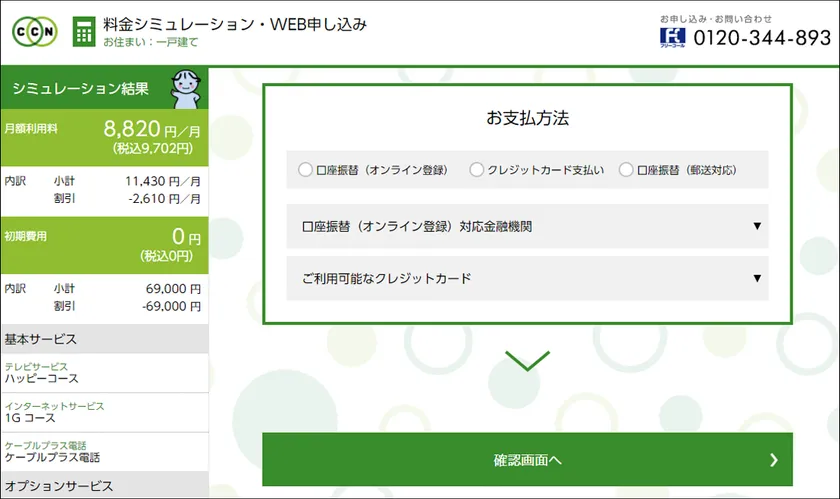Click the triangle arrow beside 対応金融機関

[x=757, y=226]
